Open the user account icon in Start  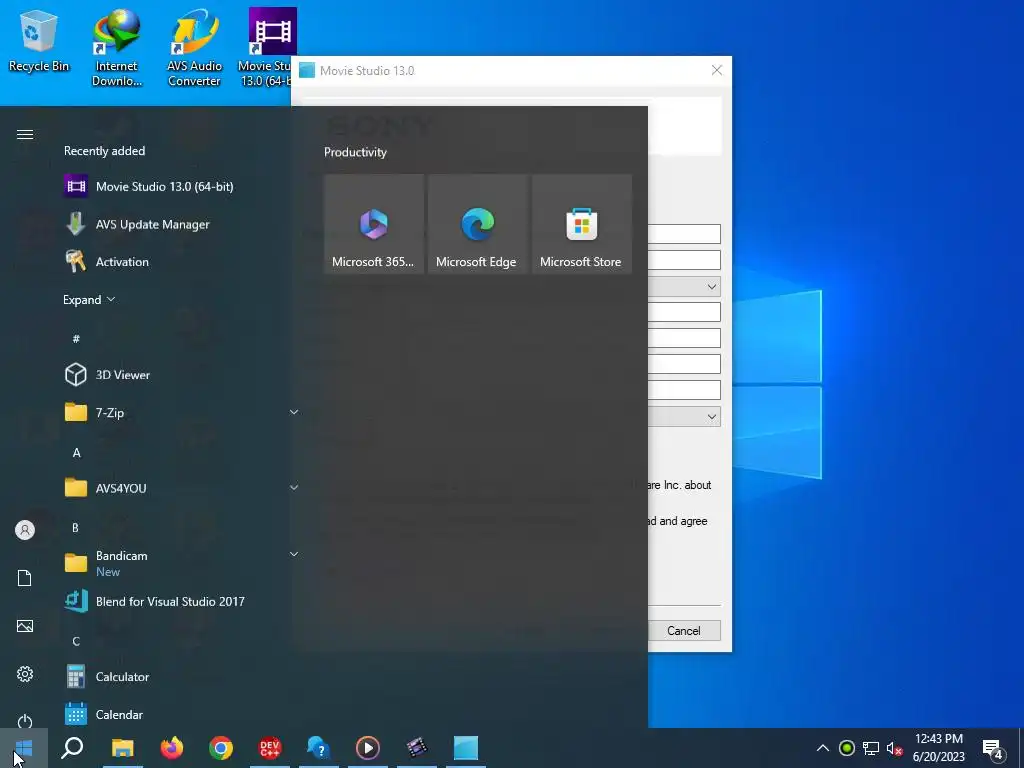point(25,530)
